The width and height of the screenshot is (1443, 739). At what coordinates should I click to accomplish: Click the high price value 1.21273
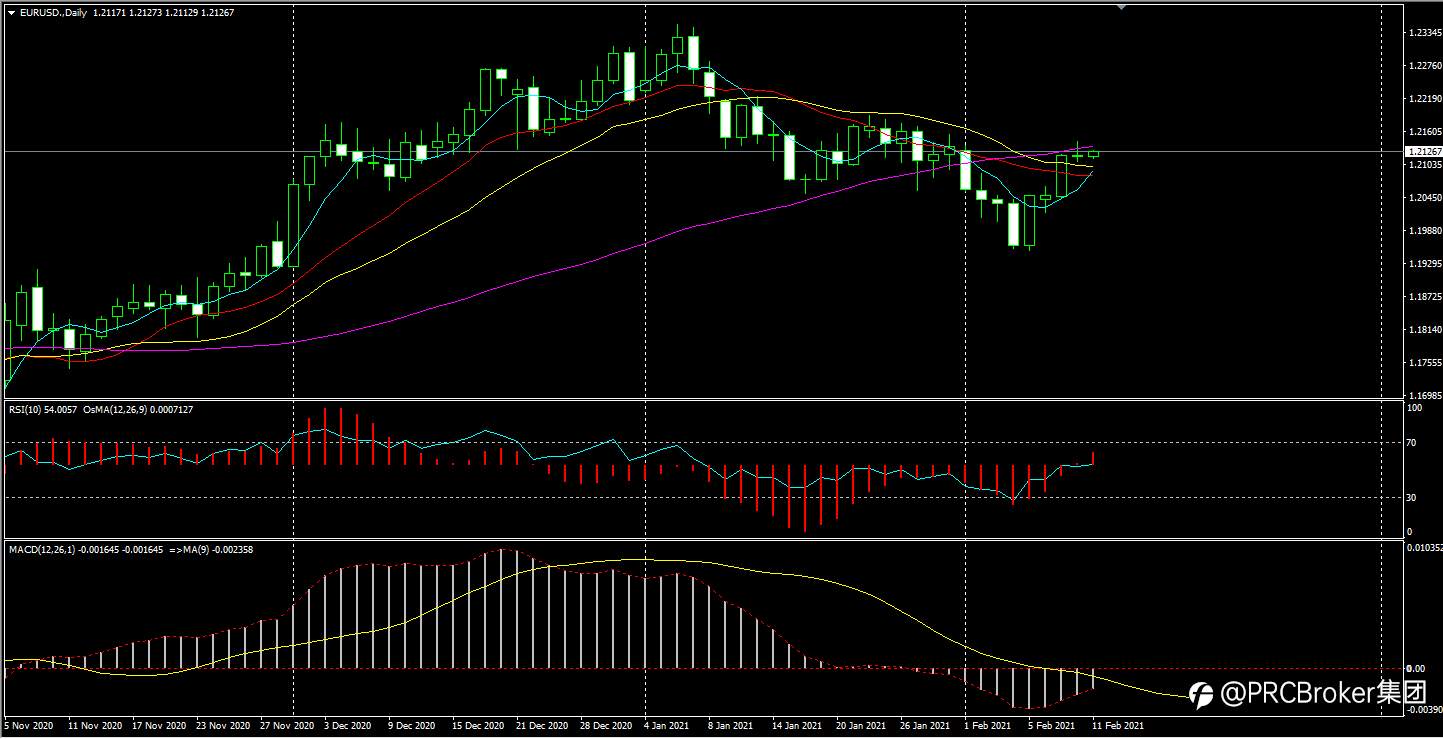146,12
